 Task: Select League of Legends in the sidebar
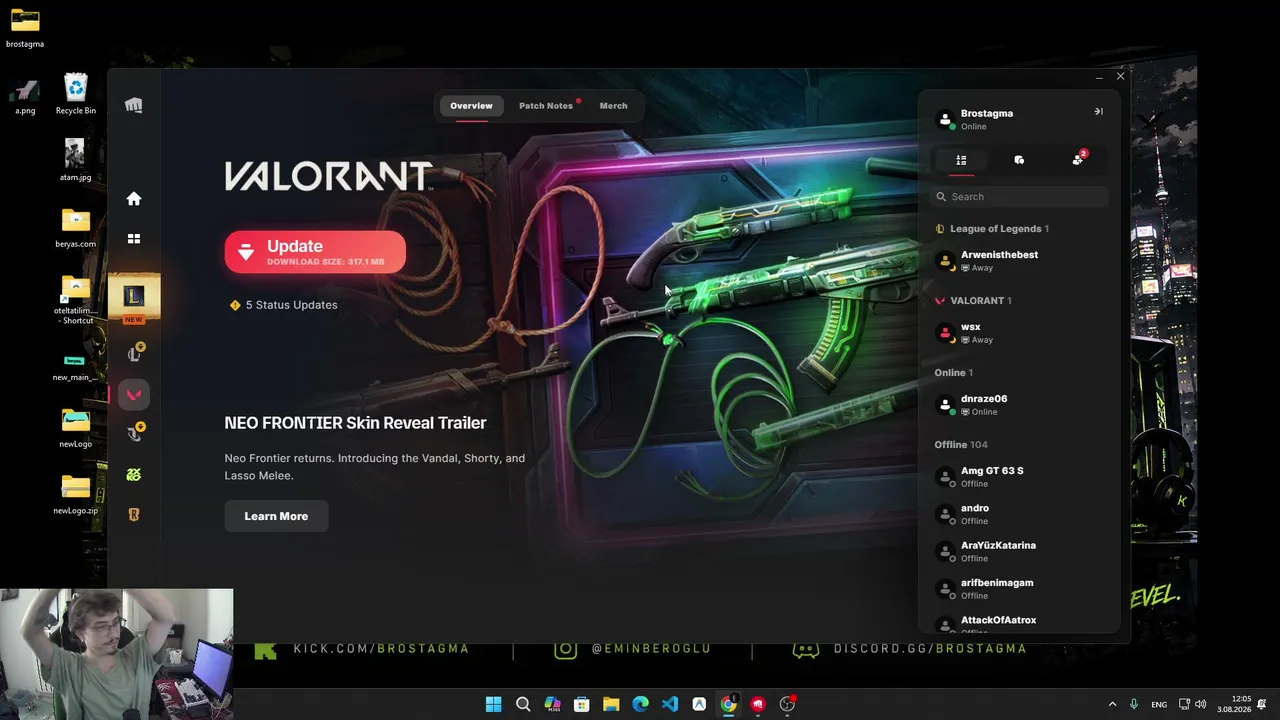tap(134, 297)
